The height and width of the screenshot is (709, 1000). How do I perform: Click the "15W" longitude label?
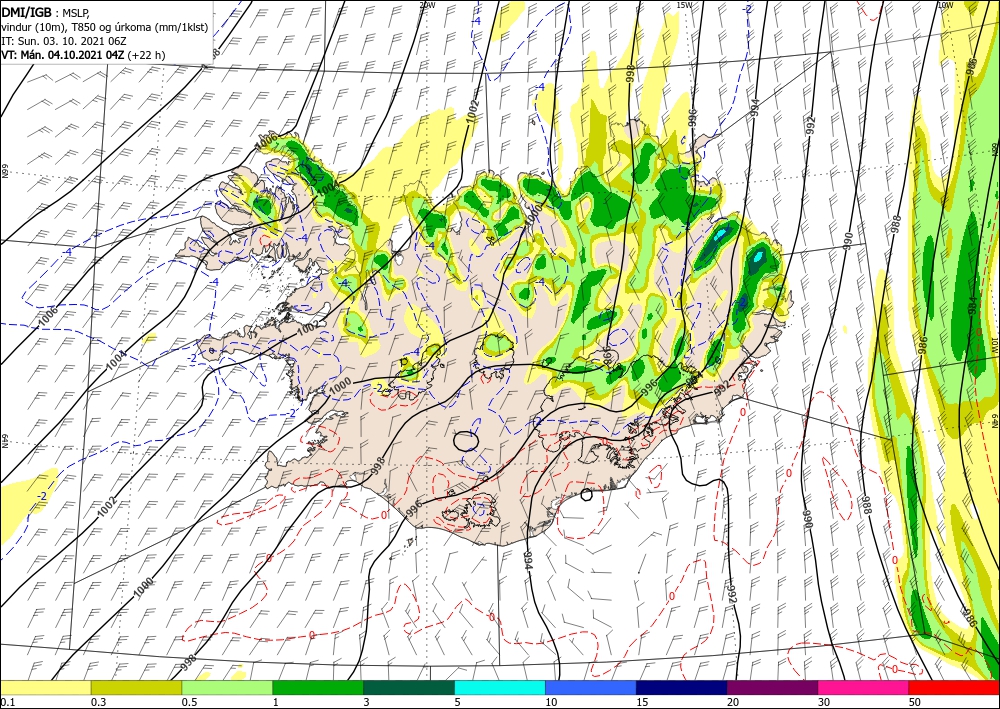pos(684,5)
